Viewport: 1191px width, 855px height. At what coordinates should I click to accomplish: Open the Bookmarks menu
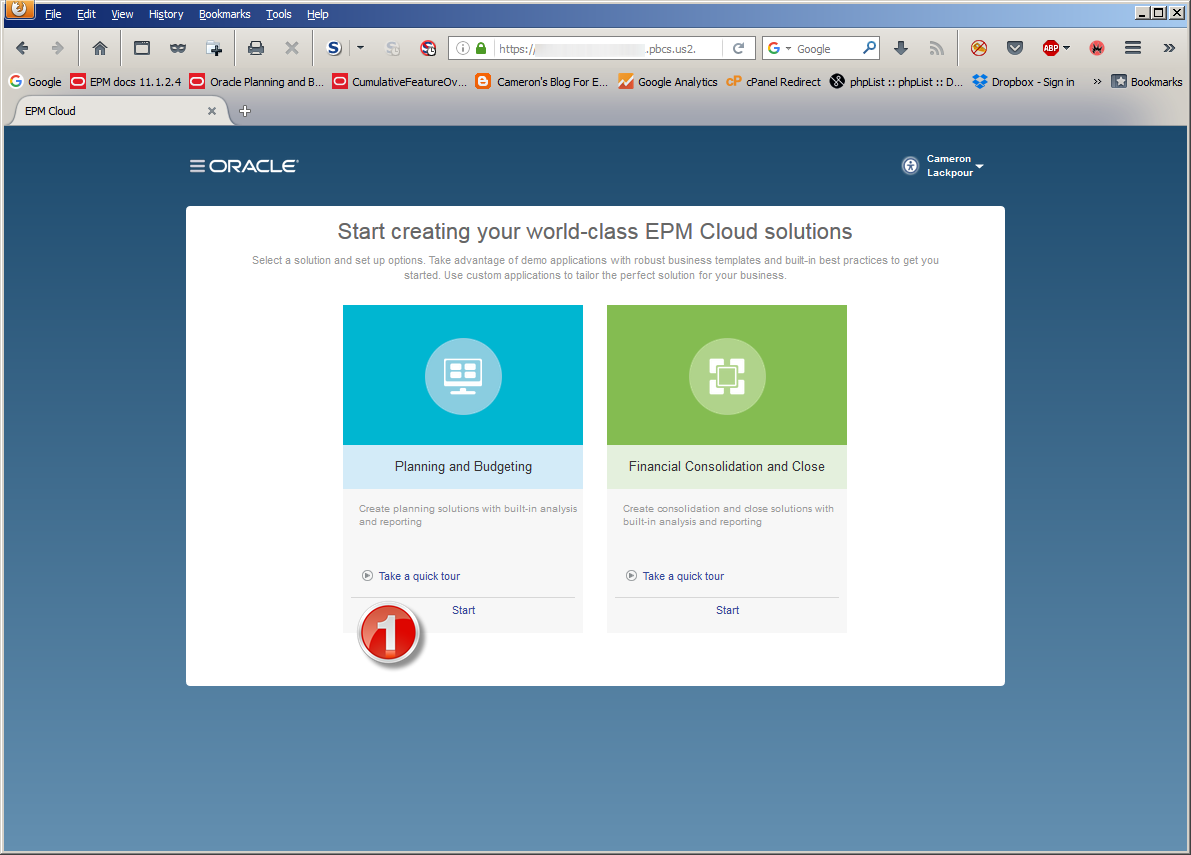click(x=225, y=14)
